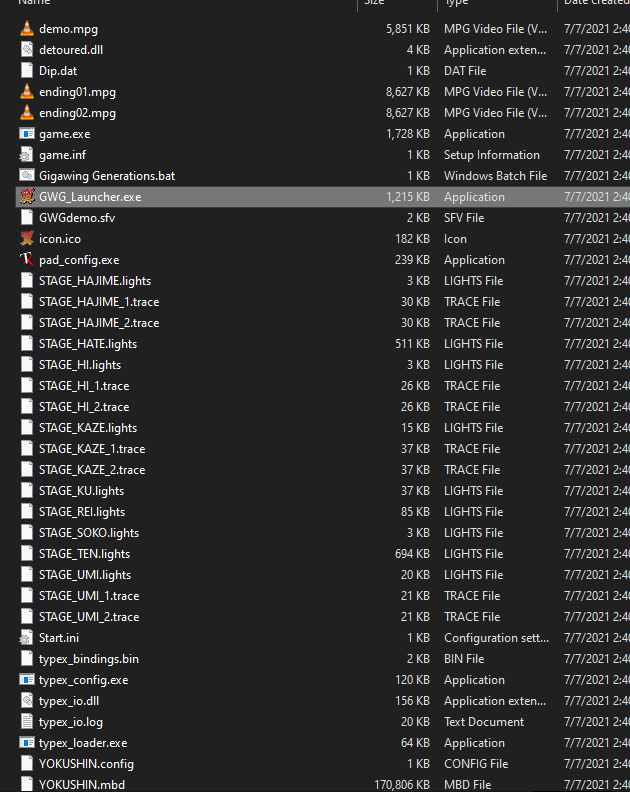Viewport: 630px width, 792px height.
Task: Click the file icon for STAGE_HAJIME.lights
Action: click(27, 280)
